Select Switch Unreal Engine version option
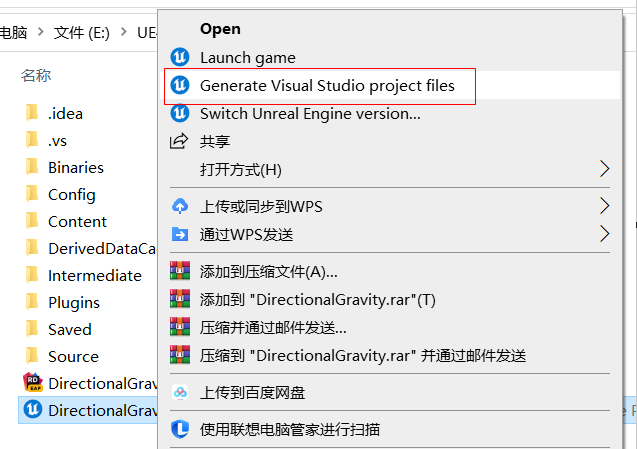 (x=310, y=113)
